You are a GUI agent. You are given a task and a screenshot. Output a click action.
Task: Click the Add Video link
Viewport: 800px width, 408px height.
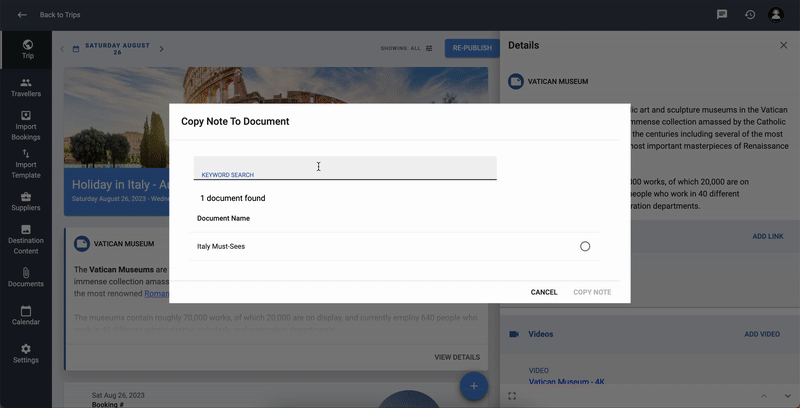tap(762, 334)
